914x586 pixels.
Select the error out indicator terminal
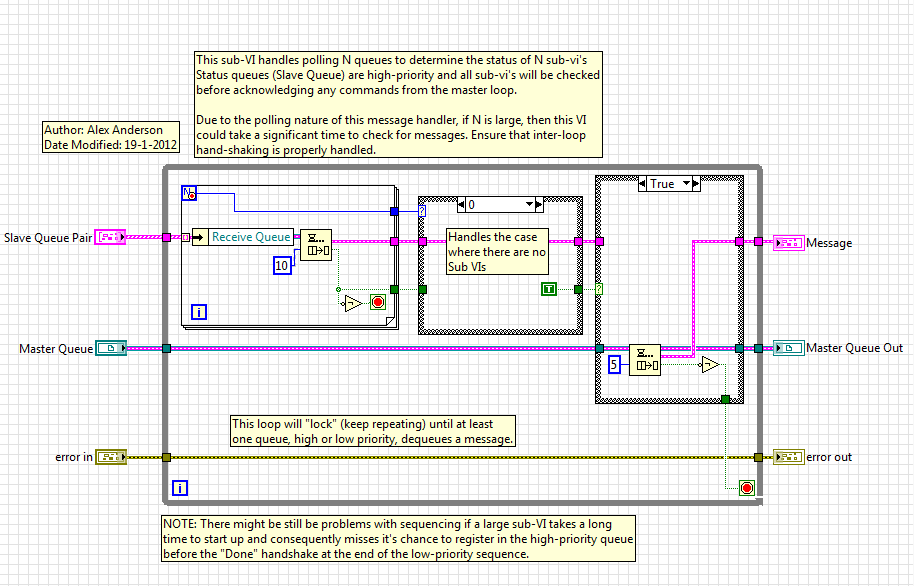pos(788,457)
